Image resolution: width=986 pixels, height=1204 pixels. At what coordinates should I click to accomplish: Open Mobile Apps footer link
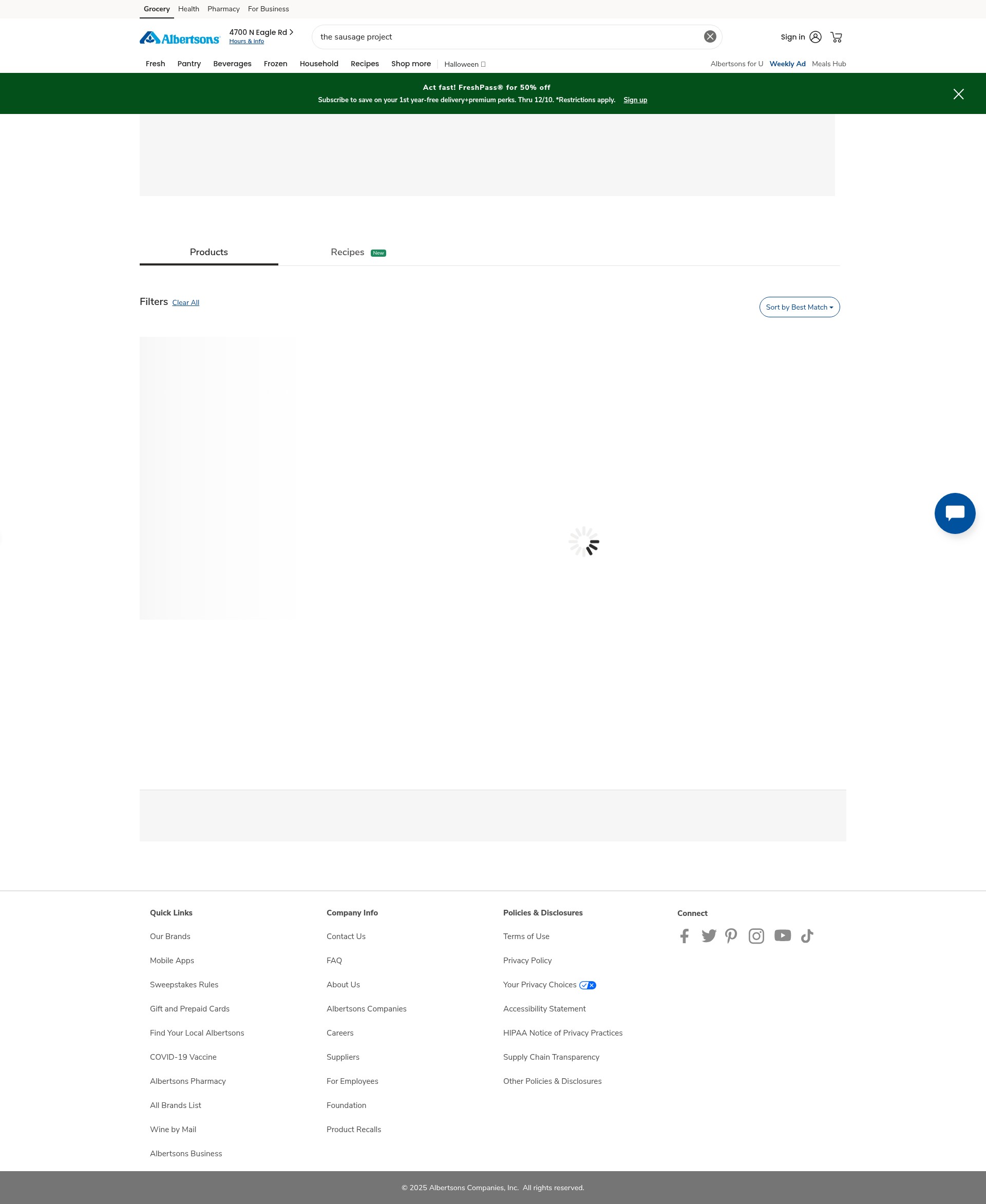172,961
